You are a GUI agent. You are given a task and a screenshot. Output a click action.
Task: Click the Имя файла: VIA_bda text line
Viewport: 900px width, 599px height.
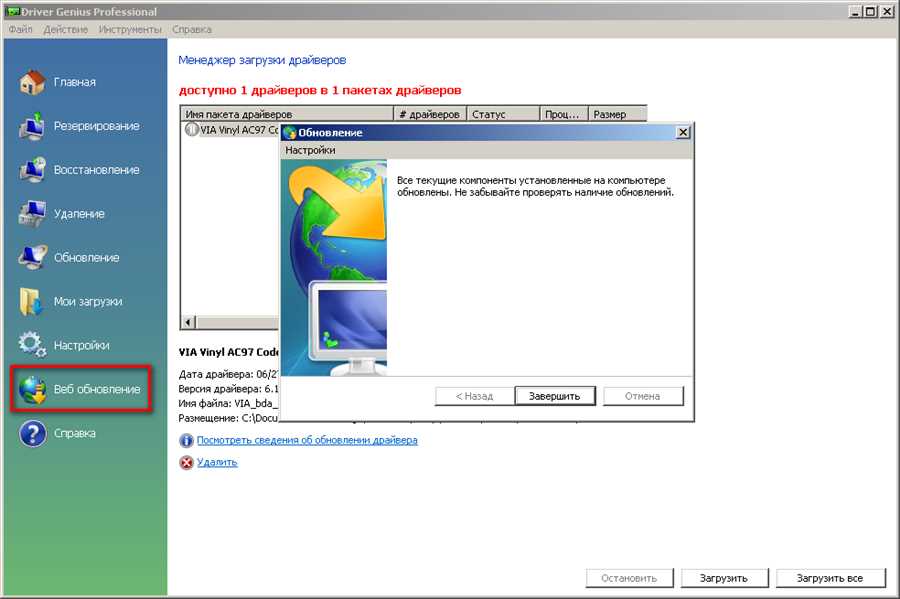coord(228,403)
